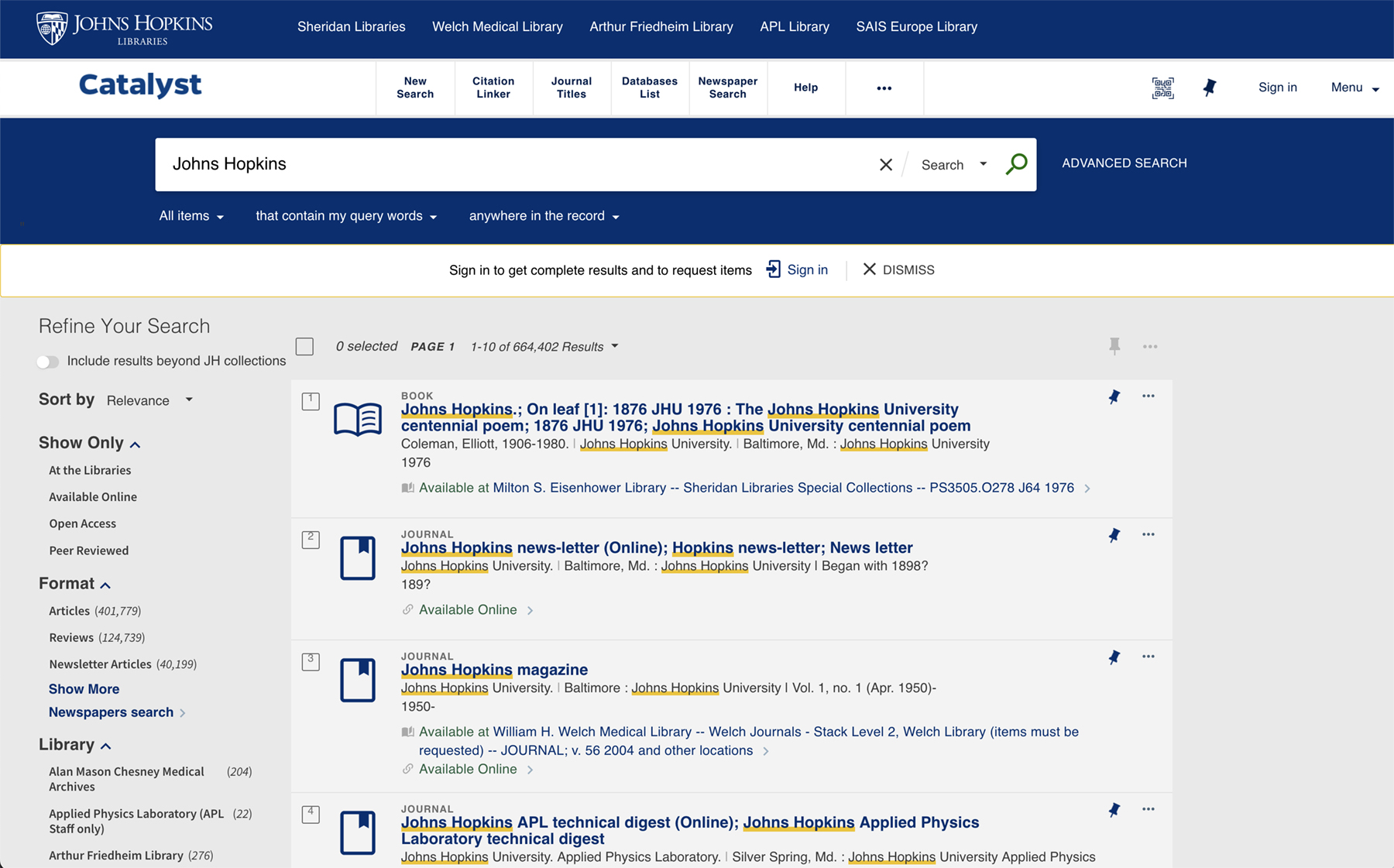Open results list more-actions ellipsis
The image size is (1394, 868).
pos(1150,346)
